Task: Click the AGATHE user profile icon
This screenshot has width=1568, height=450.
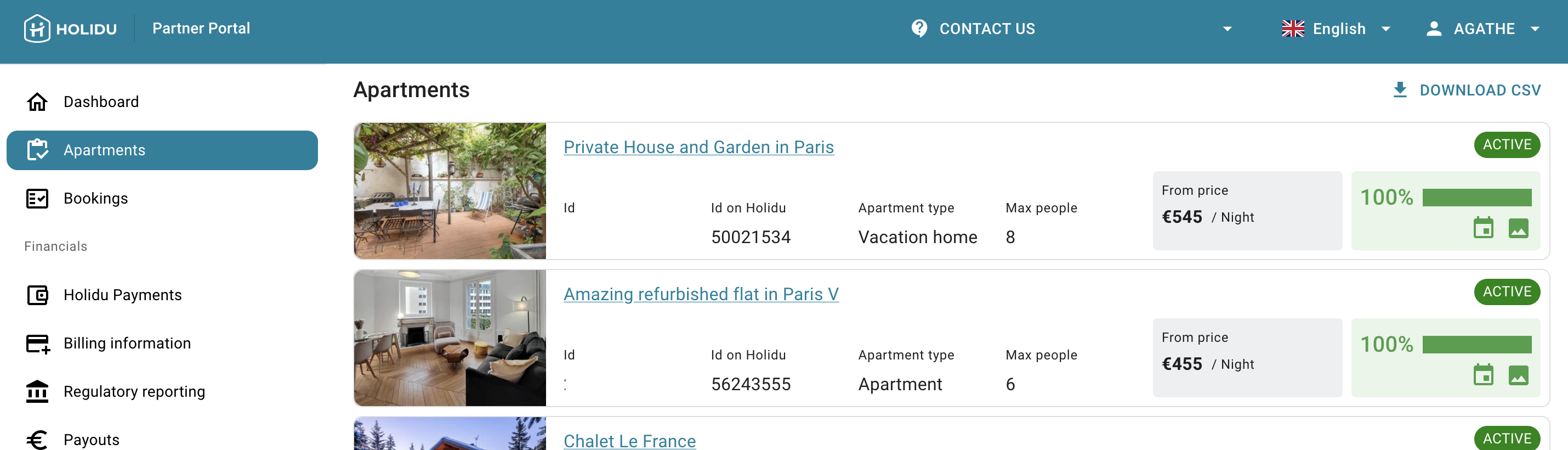Action: coord(1434,29)
